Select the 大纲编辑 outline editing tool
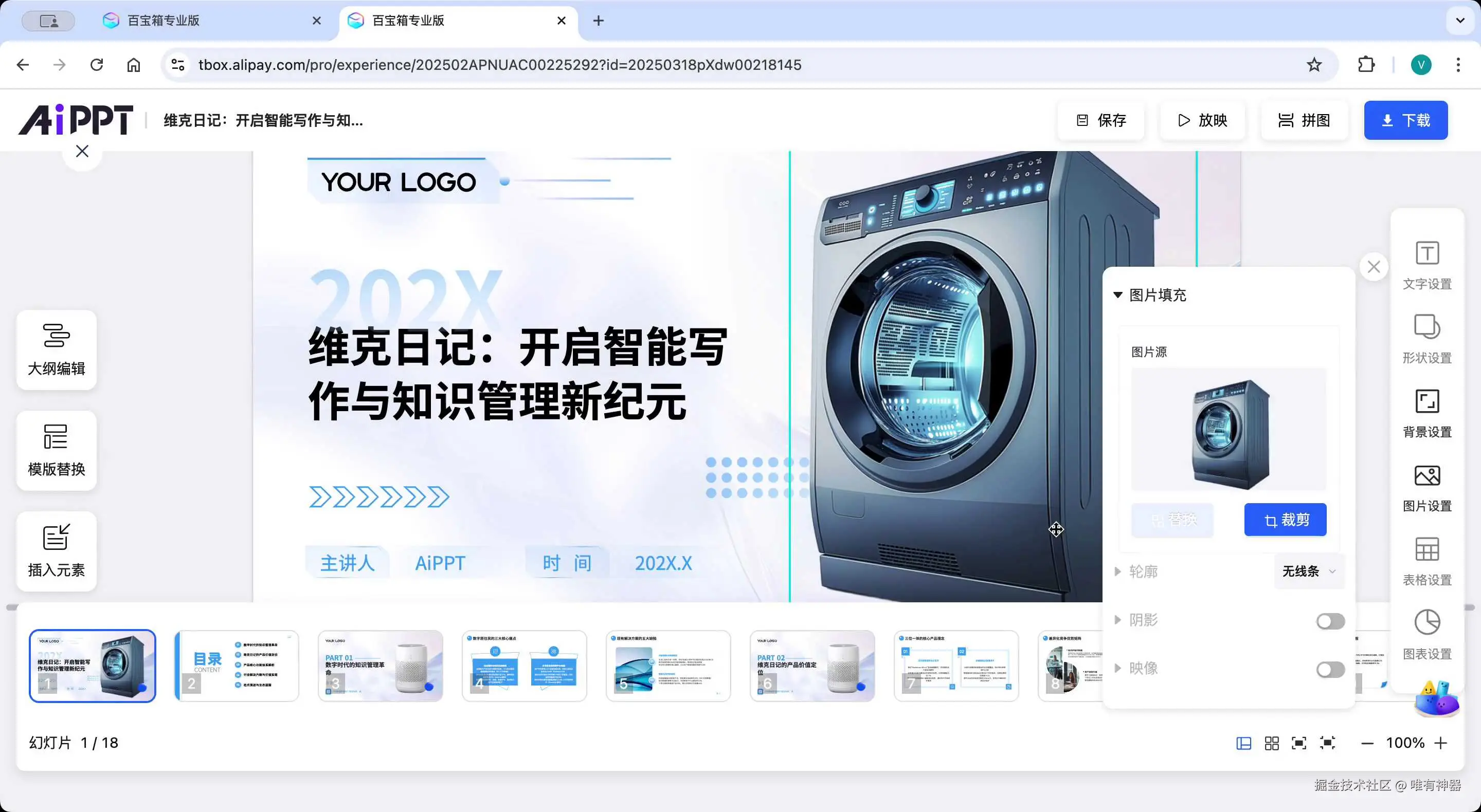The height and width of the screenshot is (812, 1481). tap(56, 350)
